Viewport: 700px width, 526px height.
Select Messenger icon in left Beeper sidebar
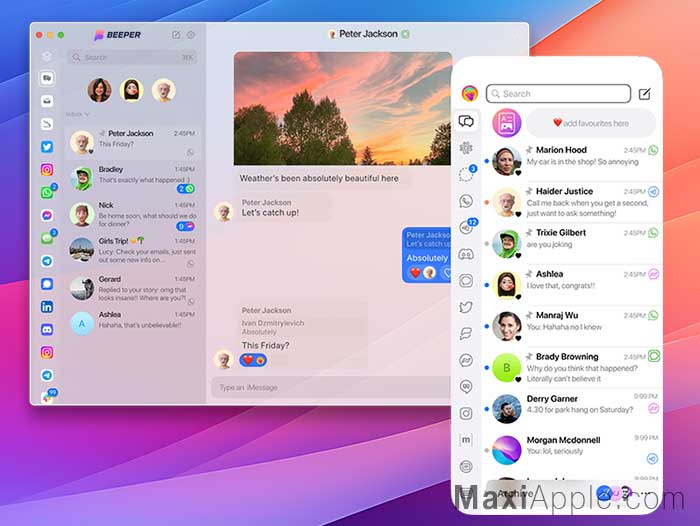click(47, 215)
